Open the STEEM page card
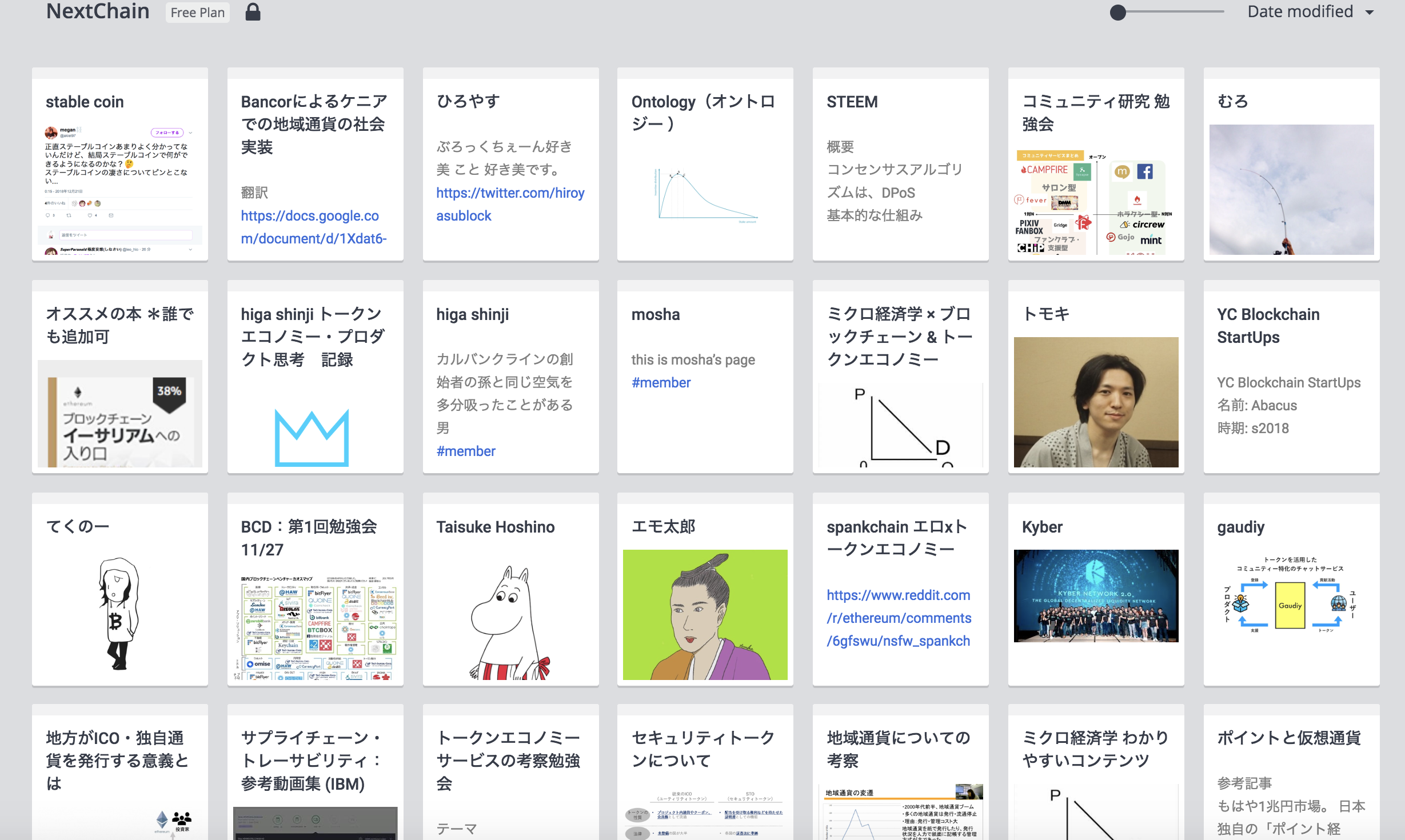This screenshot has width=1405, height=840. click(852, 102)
